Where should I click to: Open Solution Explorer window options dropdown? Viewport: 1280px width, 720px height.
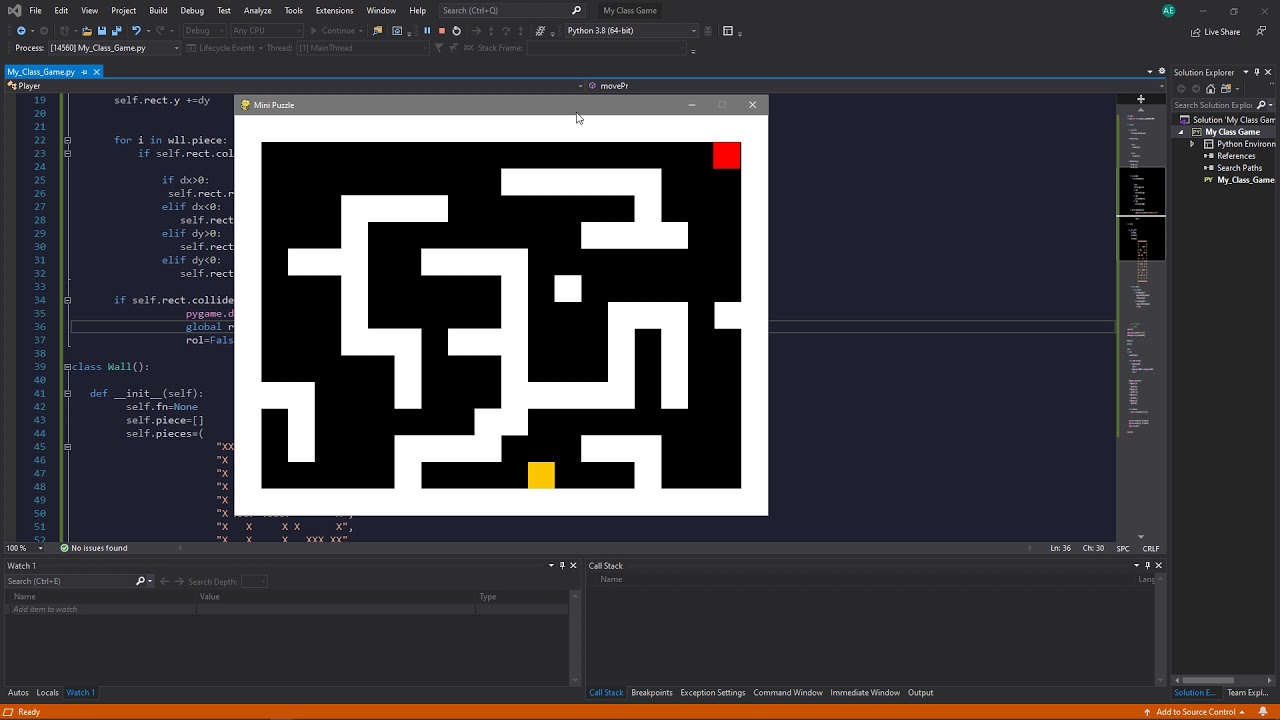coord(1245,72)
